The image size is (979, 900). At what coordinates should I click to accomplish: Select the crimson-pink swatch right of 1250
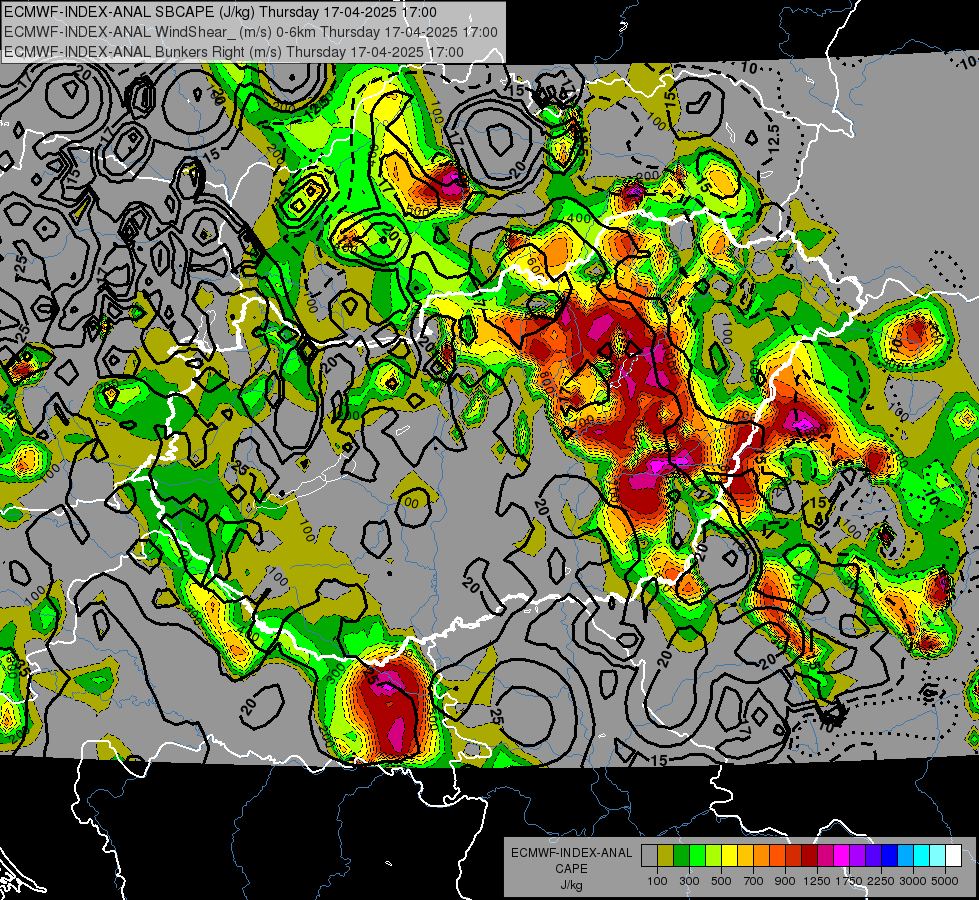(x=825, y=856)
